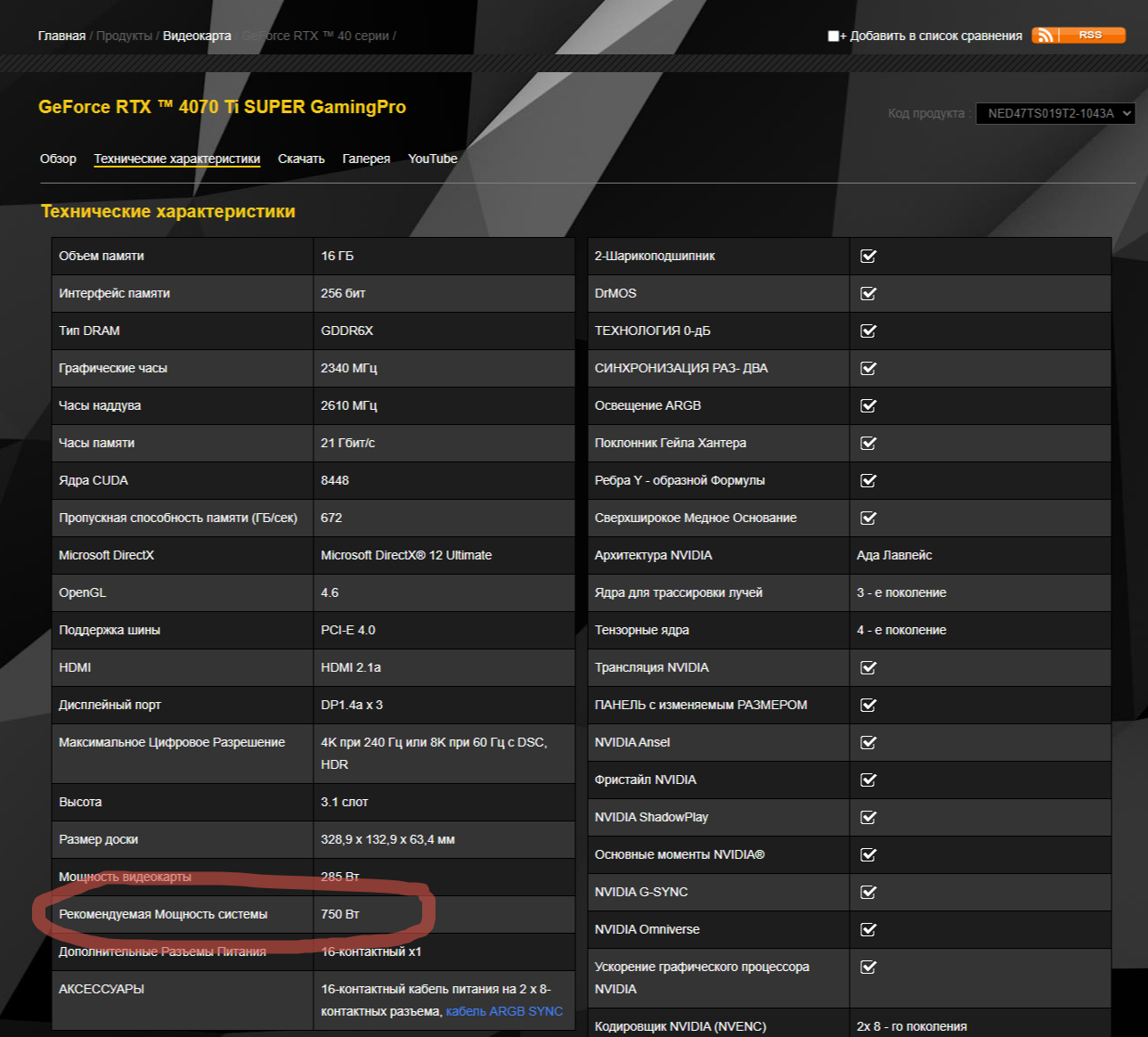Image resolution: width=1148 pixels, height=1037 pixels.
Task: Click the 'DP1.4a x 3' display port value
Action: tap(352, 705)
